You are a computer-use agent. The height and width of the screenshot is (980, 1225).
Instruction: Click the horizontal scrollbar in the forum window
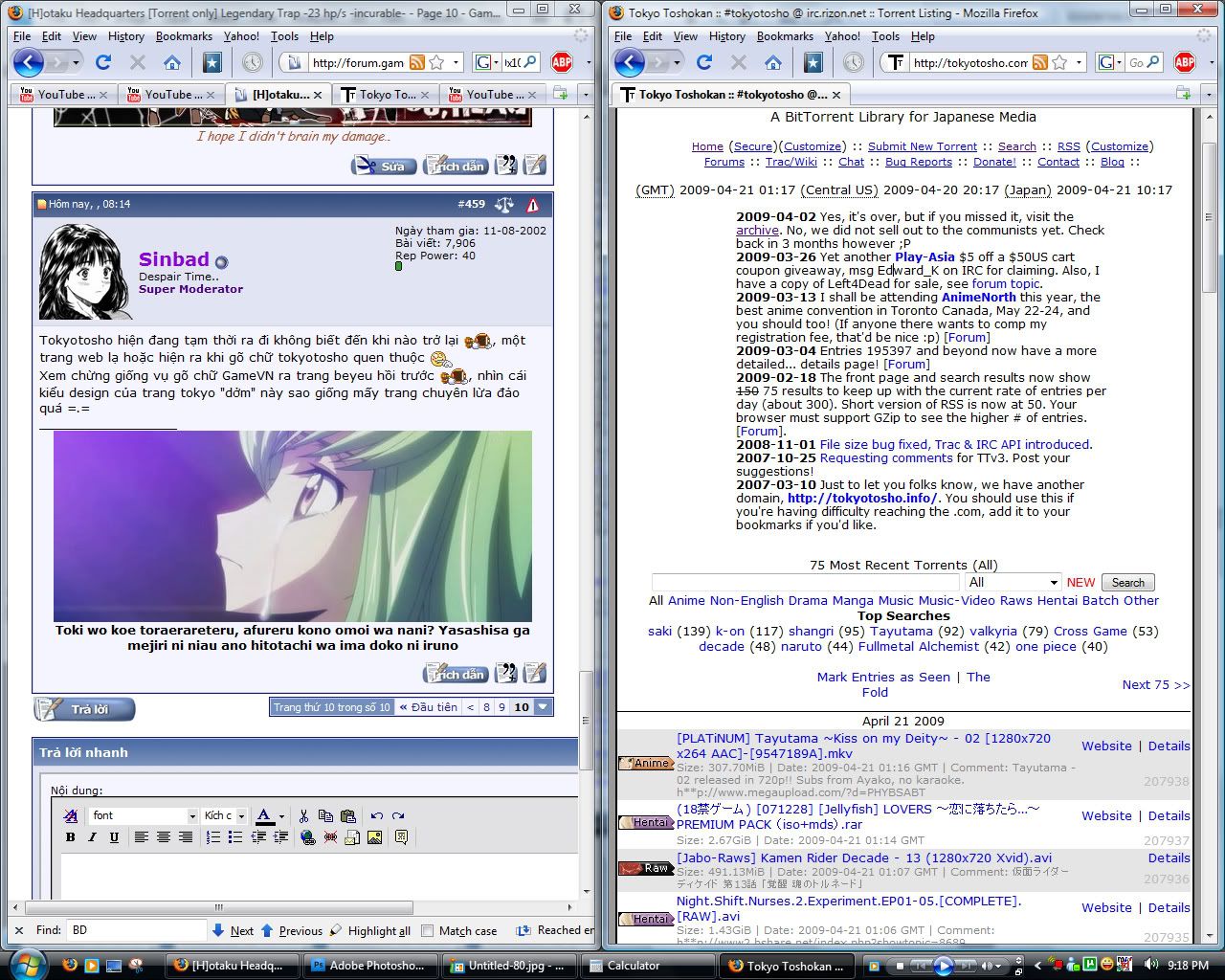(219, 907)
